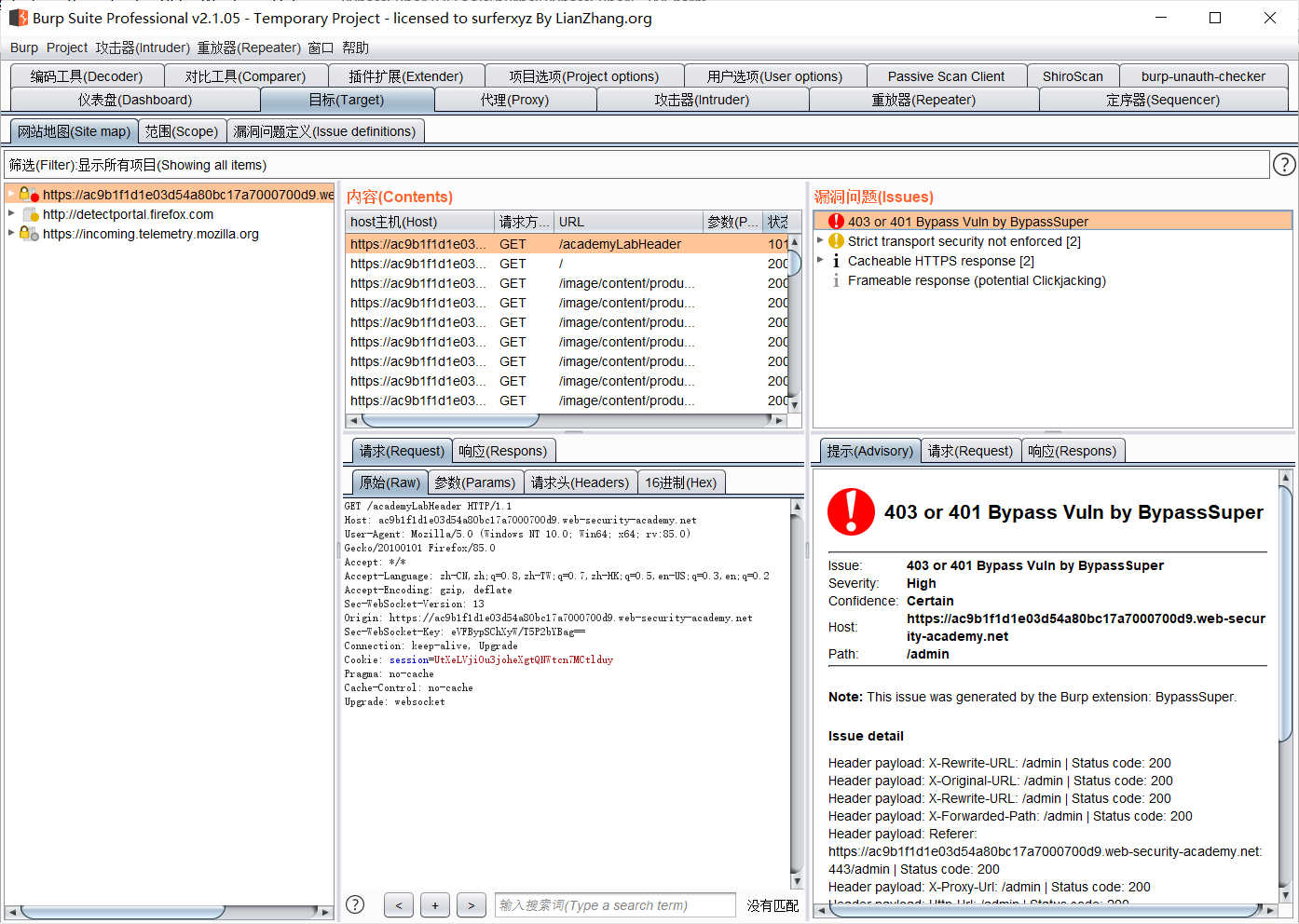Screen dimensions: 1299x924
Task: Switch to 插件扩展(Extender) tab
Action: click(x=406, y=76)
